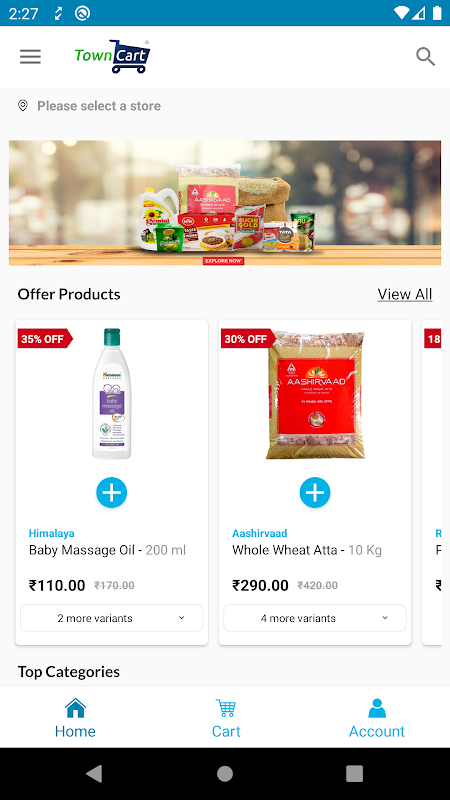Tap the location pin icon
Viewport: 450px width, 800px height.
click(x=23, y=106)
